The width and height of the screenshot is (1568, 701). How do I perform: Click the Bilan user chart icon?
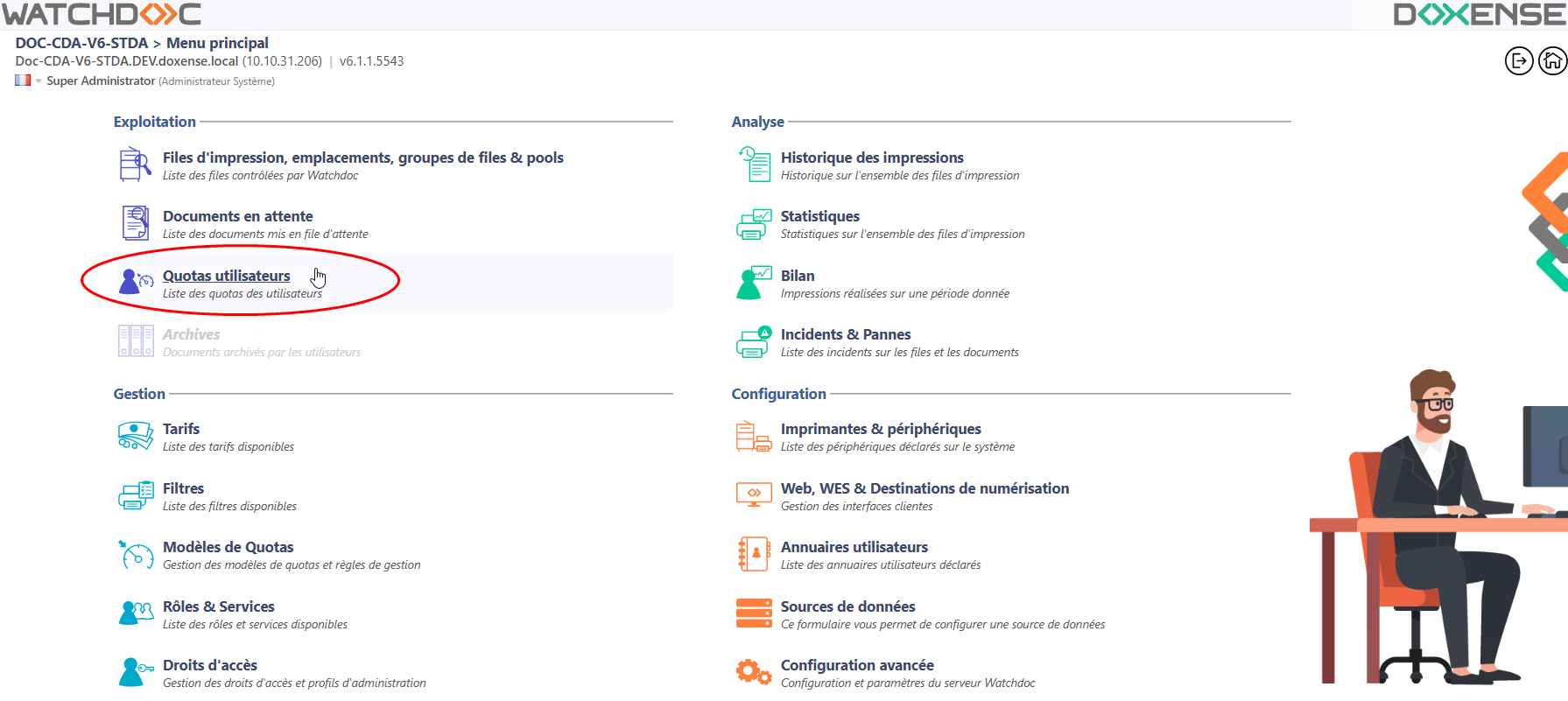tap(754, 284)
